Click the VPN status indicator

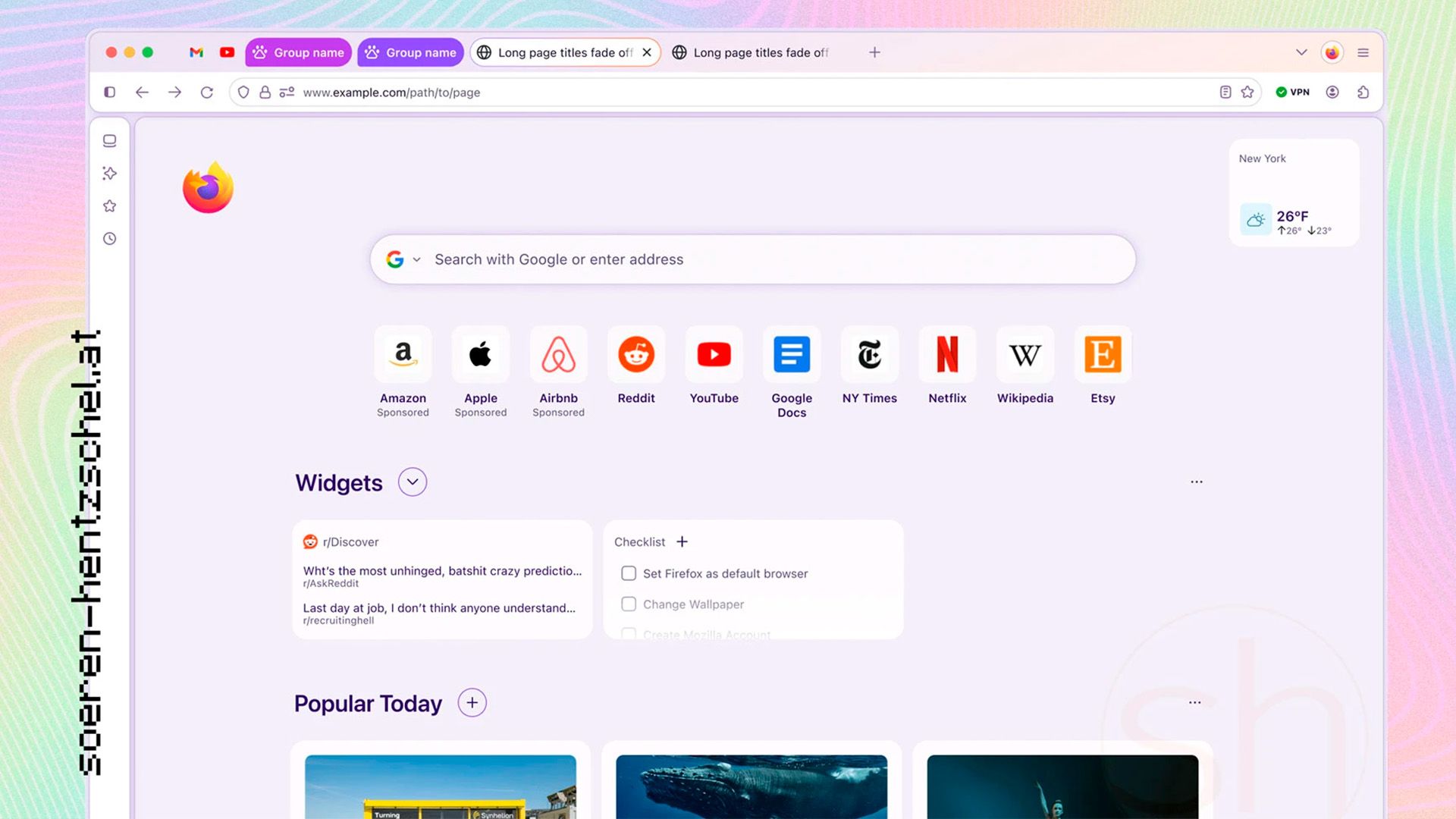click(1293, 93)
